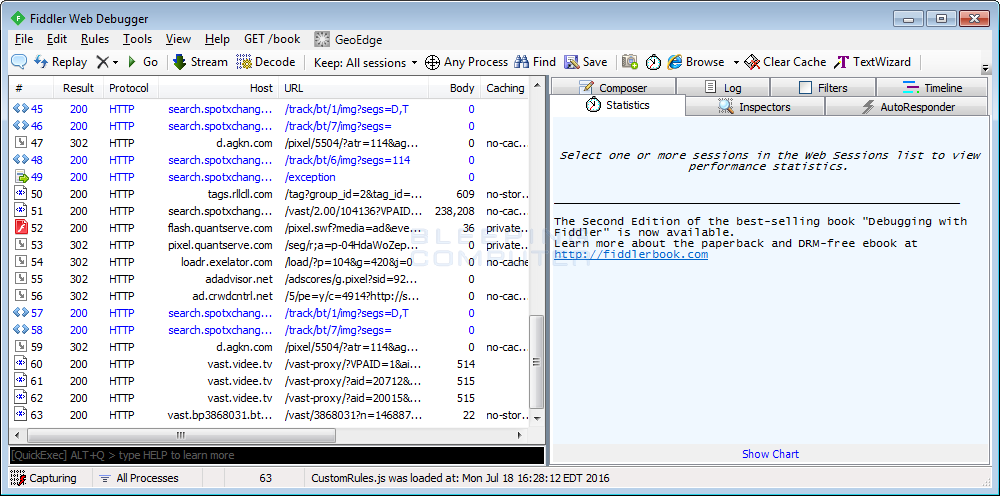The width and height of the screenshot is (1000, 496).
Task: Switch to the Inspectors tab
Action: click(x=755, y=107)
